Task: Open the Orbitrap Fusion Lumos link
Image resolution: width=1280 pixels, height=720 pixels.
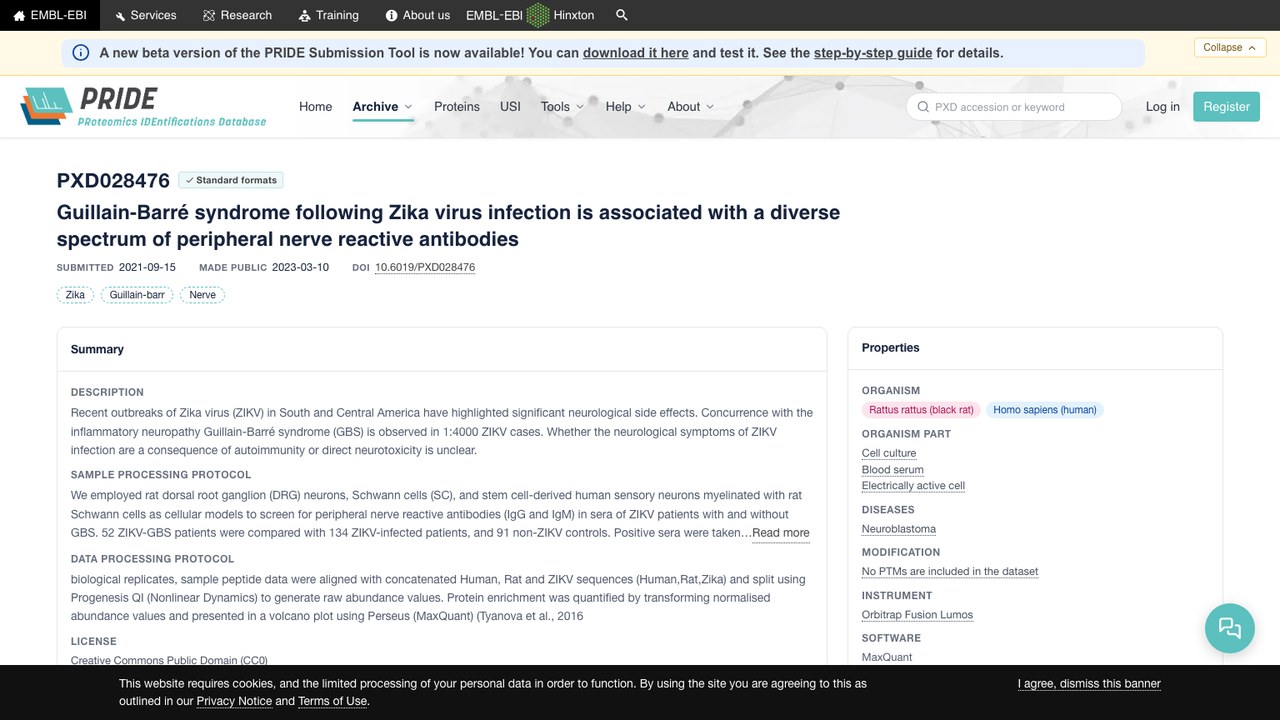Action: (917, 614)
